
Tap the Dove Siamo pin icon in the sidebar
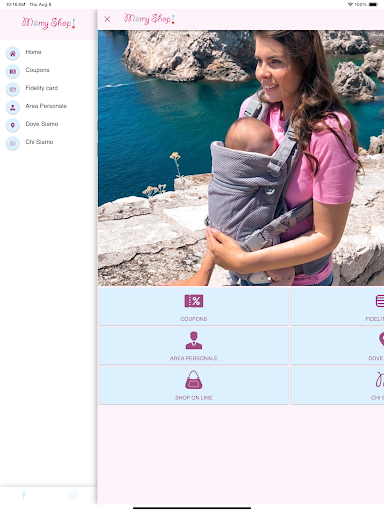point(13,125)
